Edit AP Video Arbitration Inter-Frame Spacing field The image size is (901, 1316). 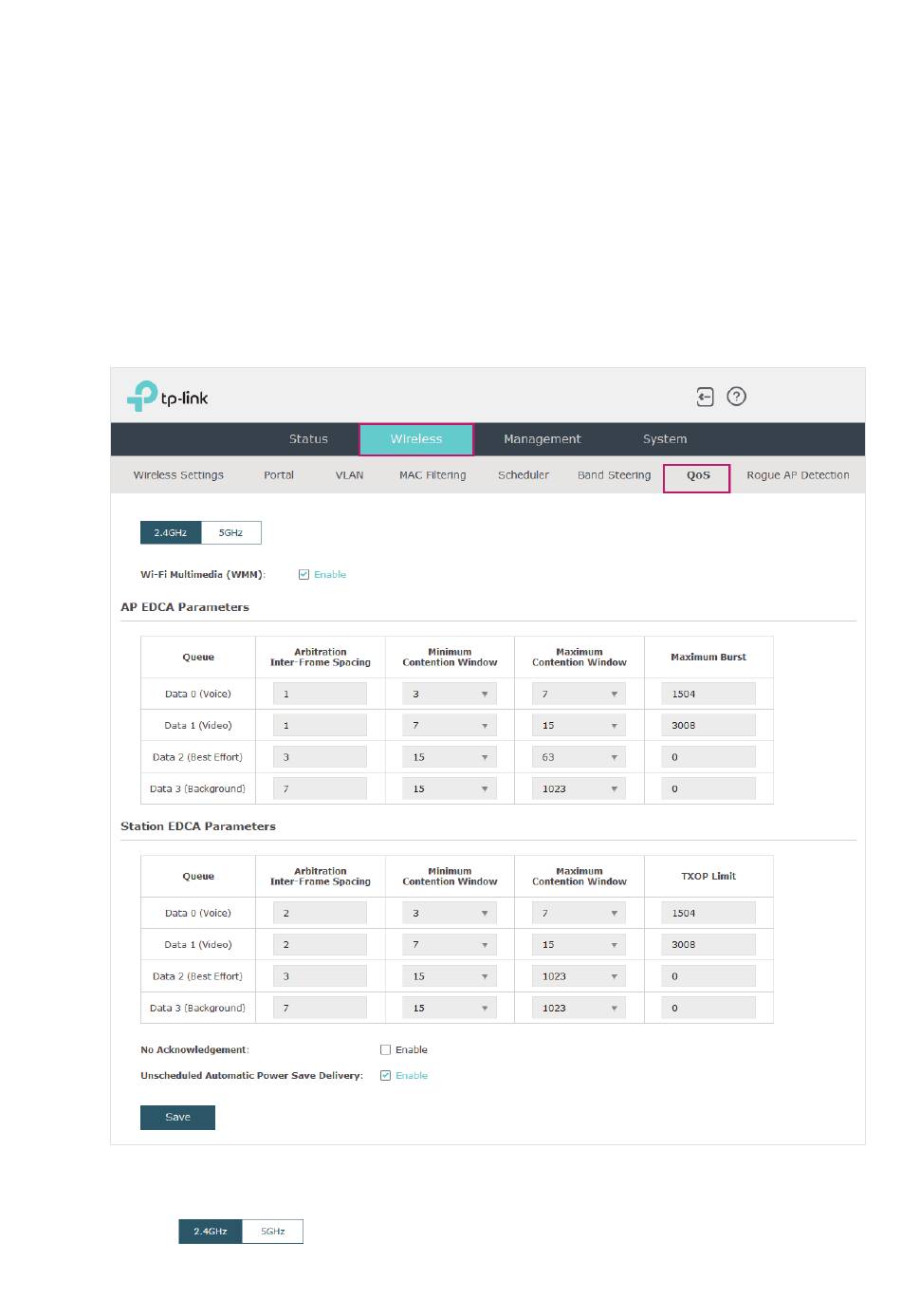(x=320, y=725)
